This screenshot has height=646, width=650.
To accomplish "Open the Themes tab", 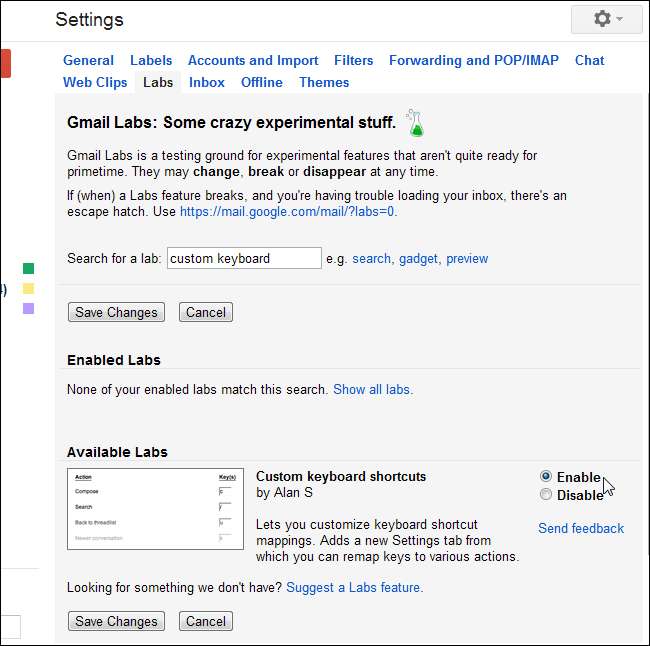I will tap(324, 82).
